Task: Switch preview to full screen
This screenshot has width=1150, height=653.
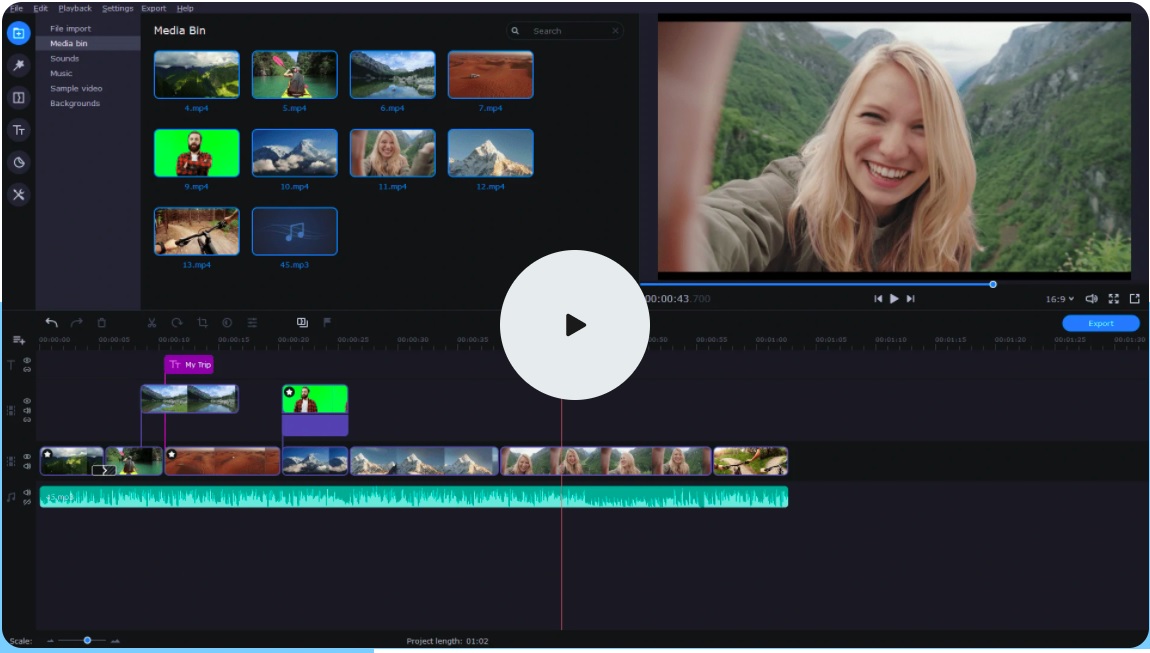Action: point(1113,299)
